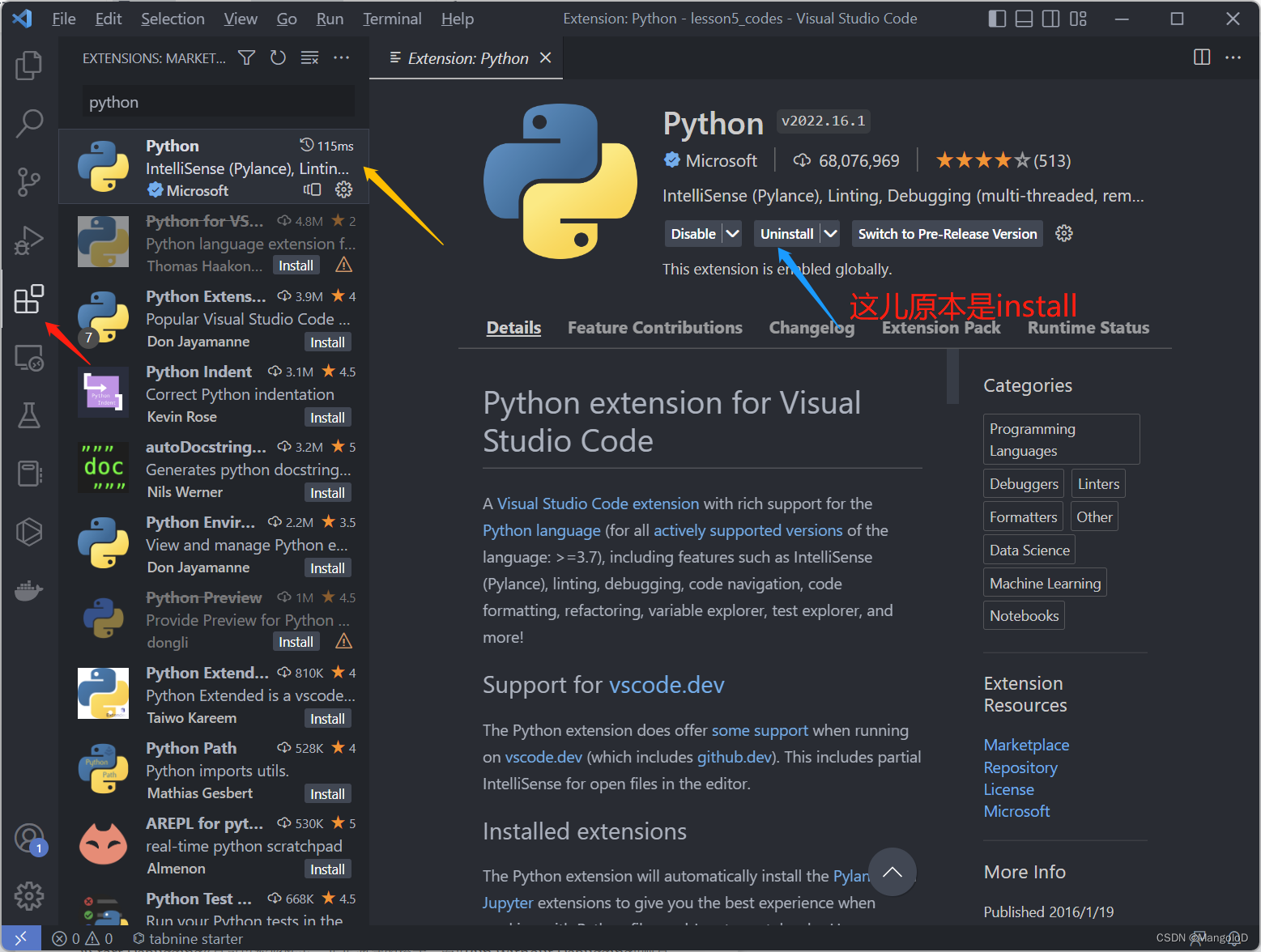
Task: Click the Uninstall button
Action: pos(786,234)
